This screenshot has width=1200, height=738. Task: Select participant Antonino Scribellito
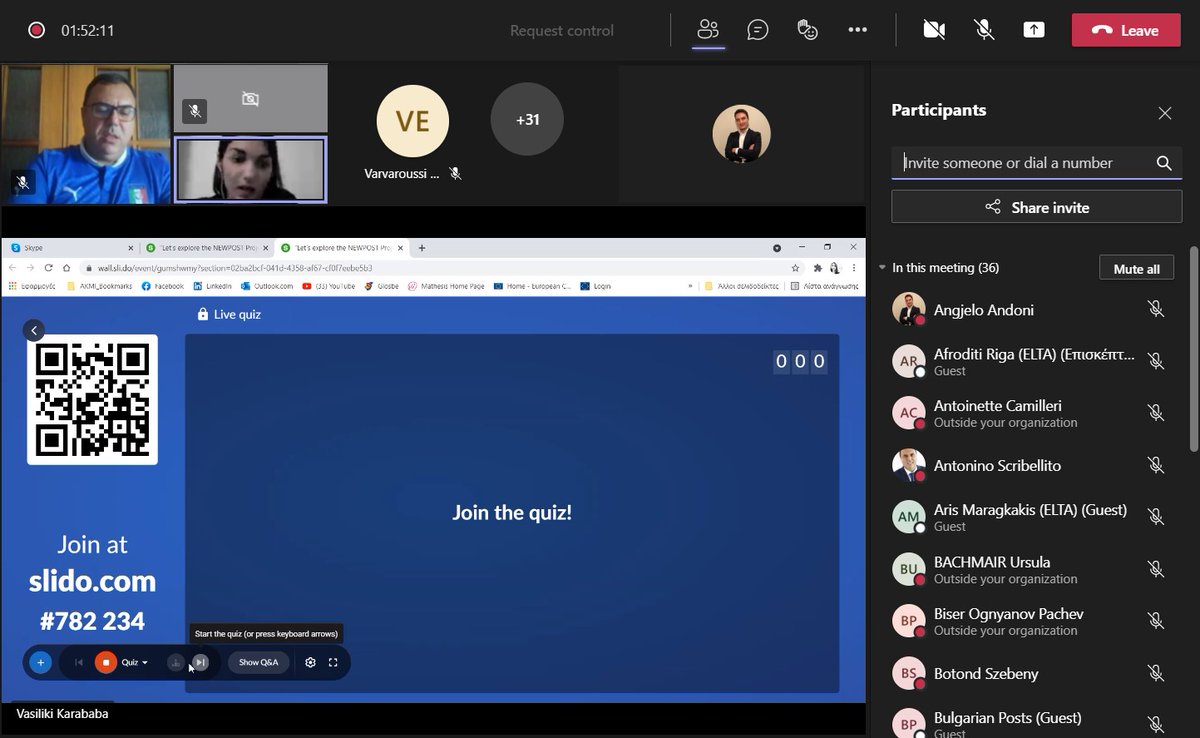point(1030,465)
